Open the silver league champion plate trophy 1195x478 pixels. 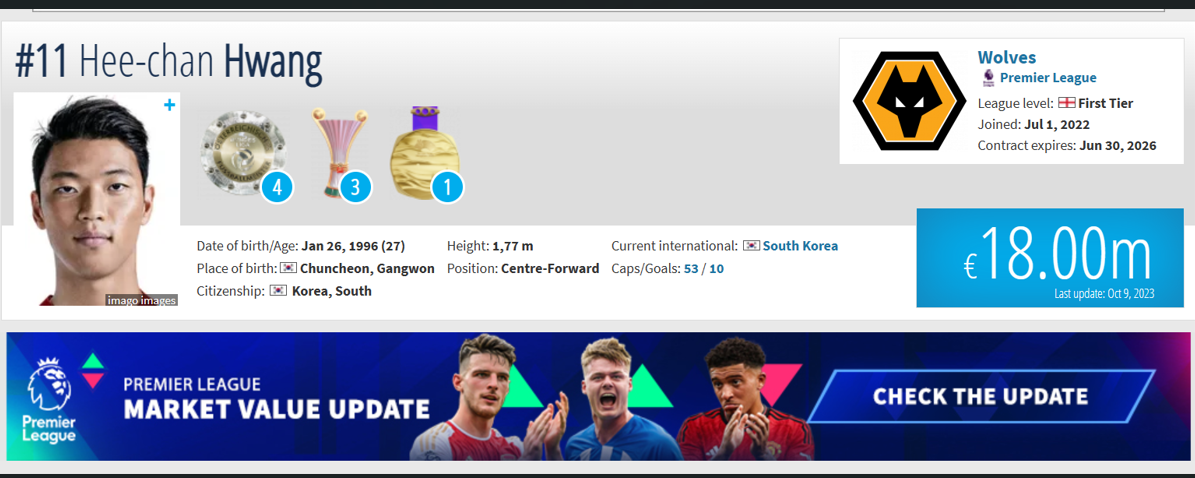[x=243, y=152]
